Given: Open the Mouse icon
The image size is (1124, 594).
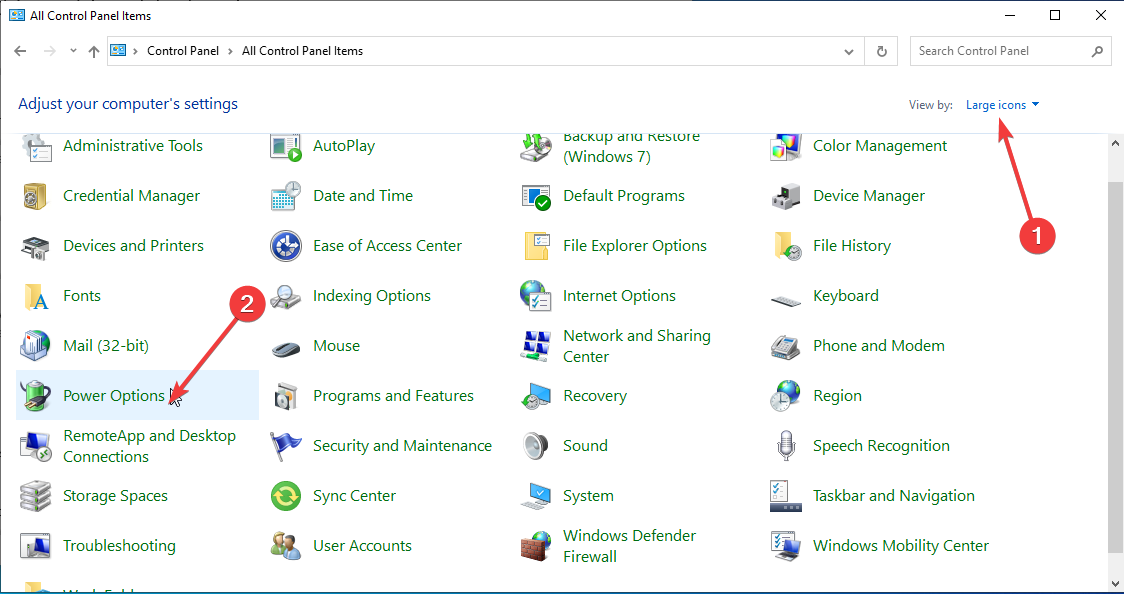Looking at the screenshot, I should pyautogui.click(x=285, y=348).
